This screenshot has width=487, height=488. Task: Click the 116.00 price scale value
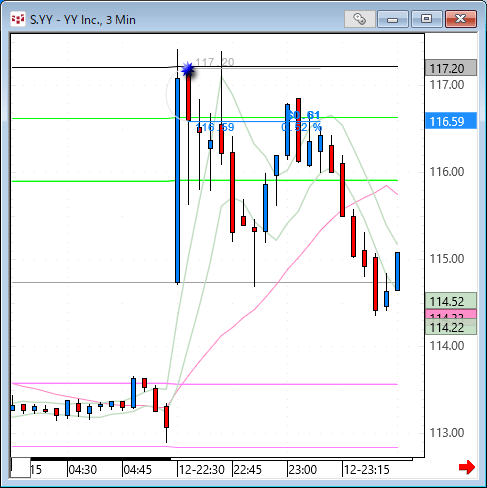point(447,172)
